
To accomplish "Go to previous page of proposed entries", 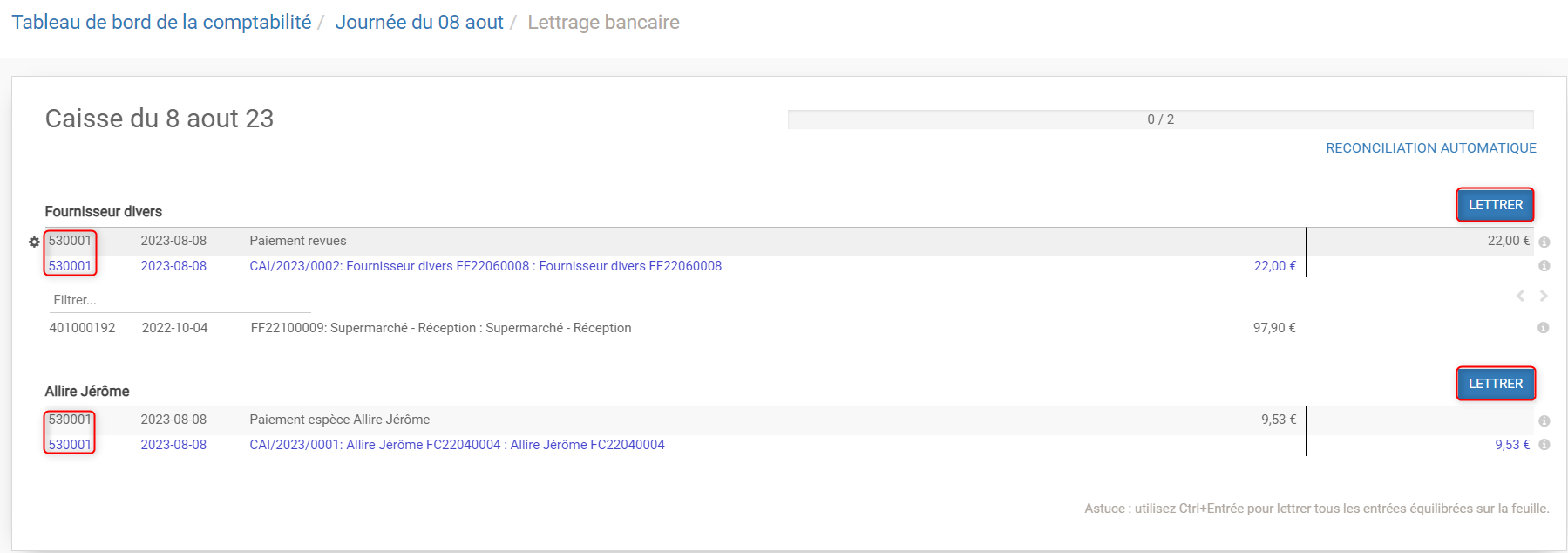I will tap(1520, 296).
